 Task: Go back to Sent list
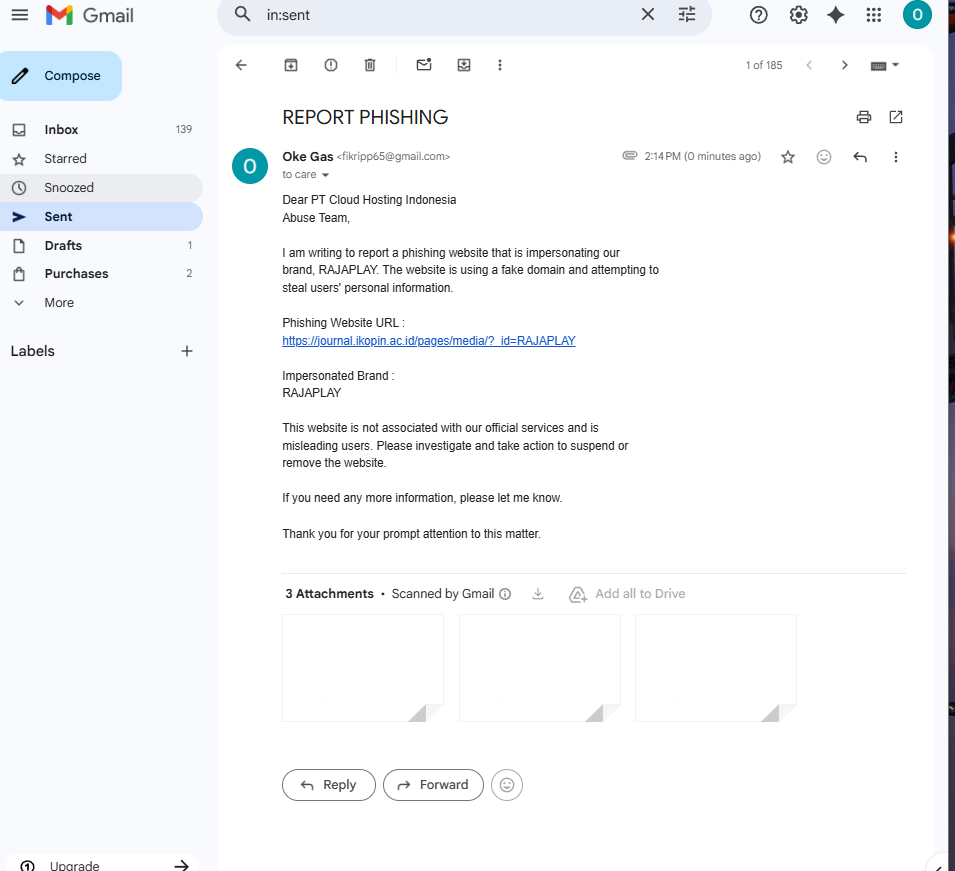pyautogui.click(x=241, y=65)
